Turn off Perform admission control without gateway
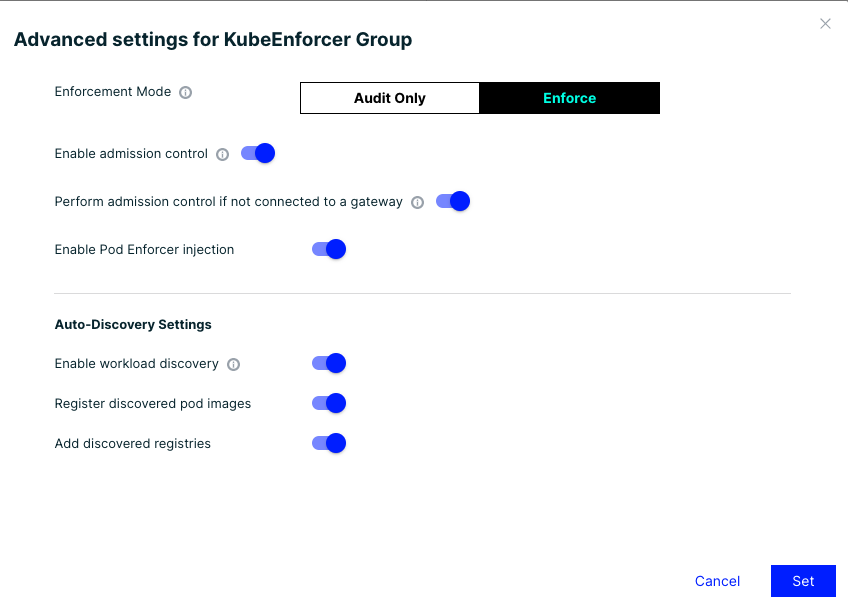This screenshot has height=605, width=848. point(452,201)
